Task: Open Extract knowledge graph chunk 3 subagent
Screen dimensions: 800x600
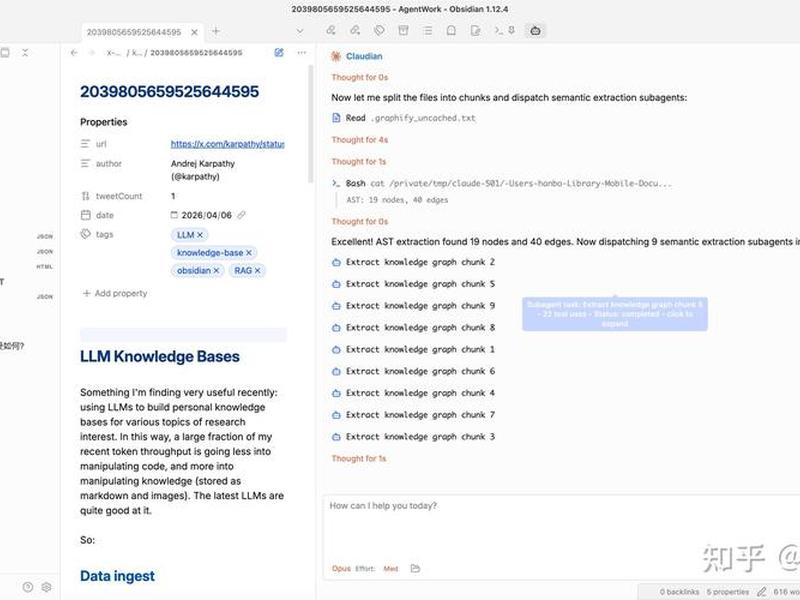Action: click(x=413, y=437)
